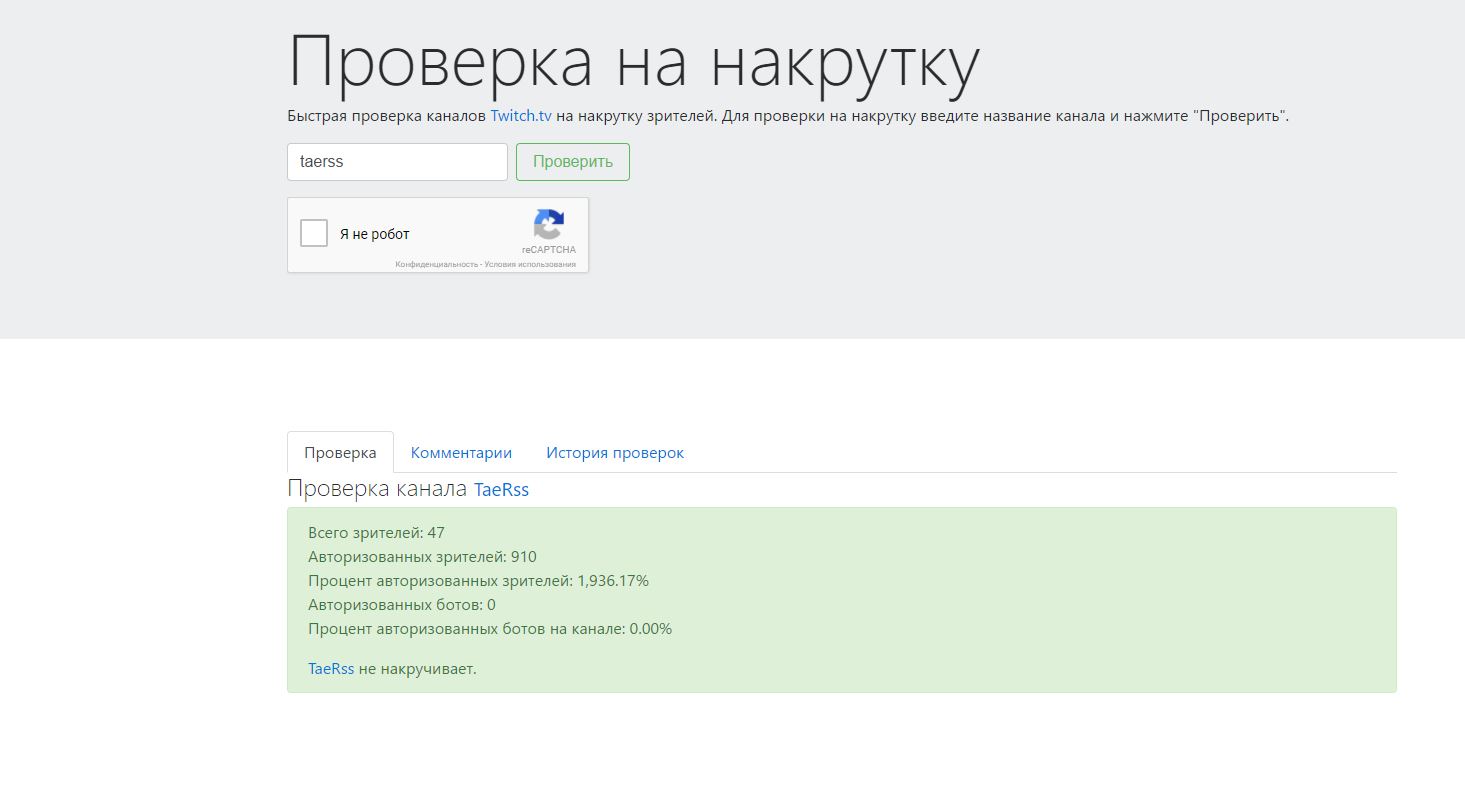The width and height of the screenshot is (1465, 799).
Task: Open the reCAPTCHA "Условия использования" link
Action: tap(531, 265)
